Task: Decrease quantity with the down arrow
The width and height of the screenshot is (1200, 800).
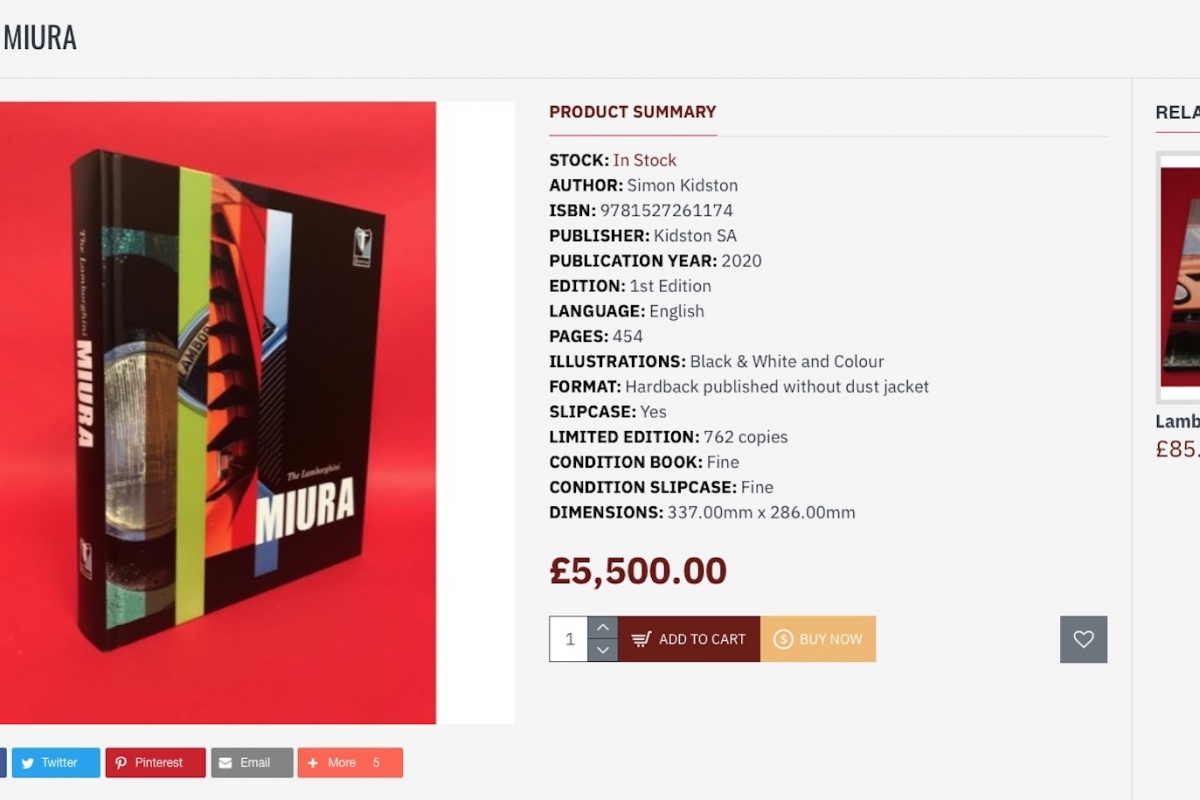Action: pos(602,650)
